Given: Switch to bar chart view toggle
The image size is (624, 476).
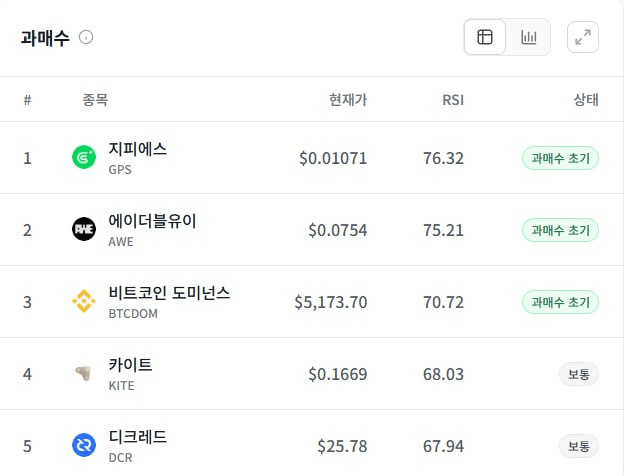Looking at the screenshot, I should click(x=528, y=38).
